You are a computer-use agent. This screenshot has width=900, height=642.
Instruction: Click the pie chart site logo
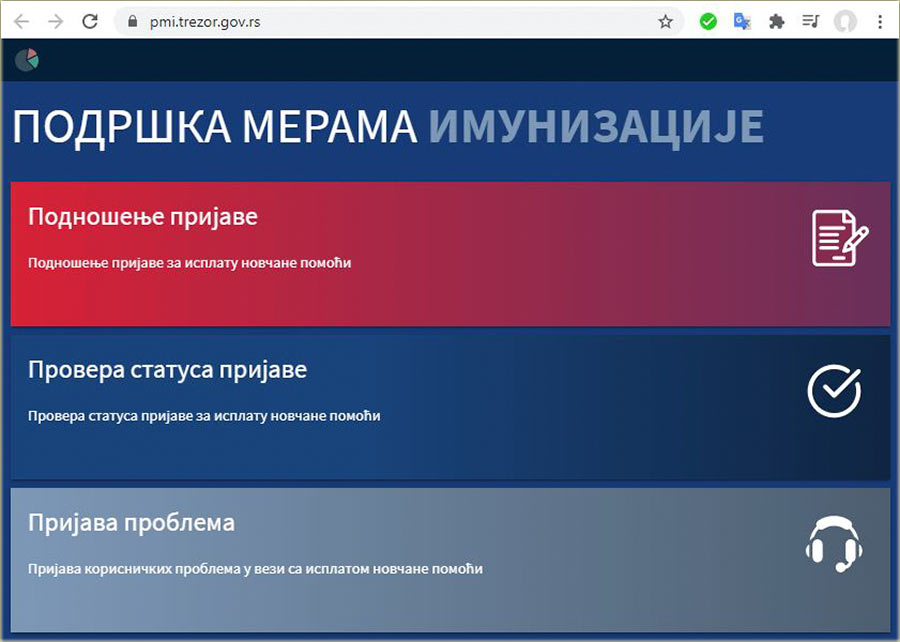(x=27, y=58)
